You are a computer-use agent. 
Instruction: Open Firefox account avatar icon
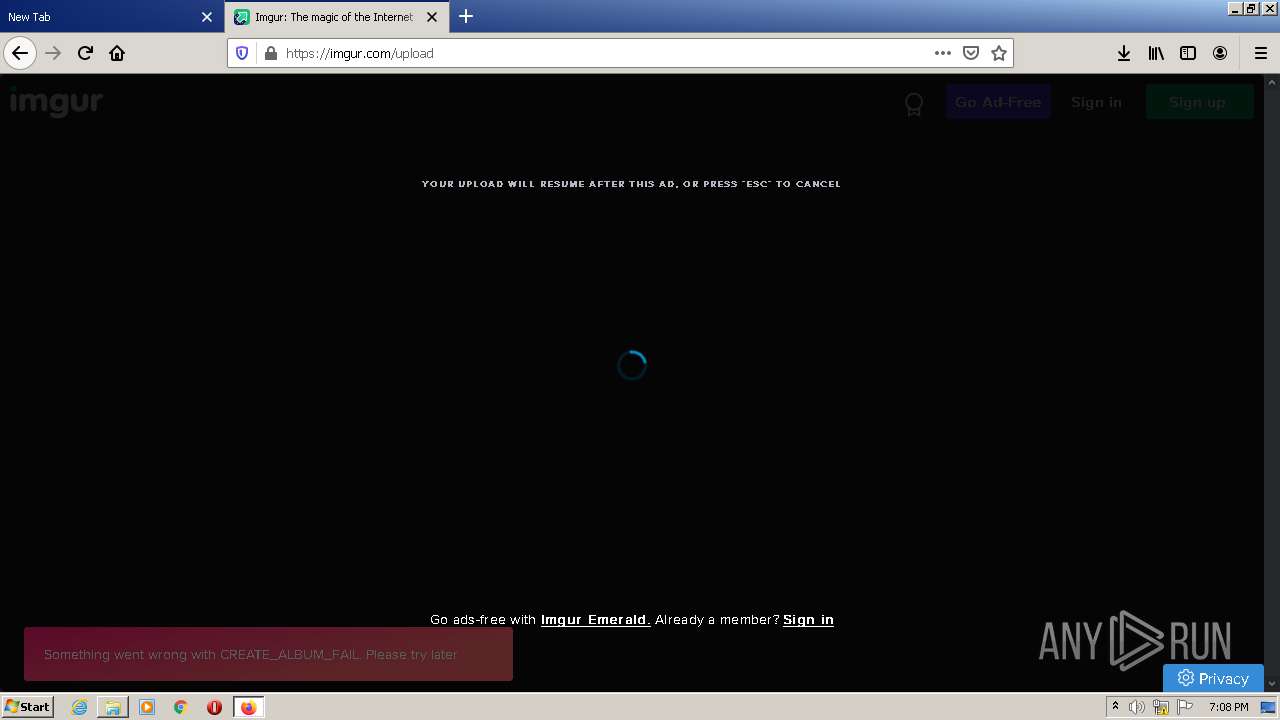[x=1220, y=53]
